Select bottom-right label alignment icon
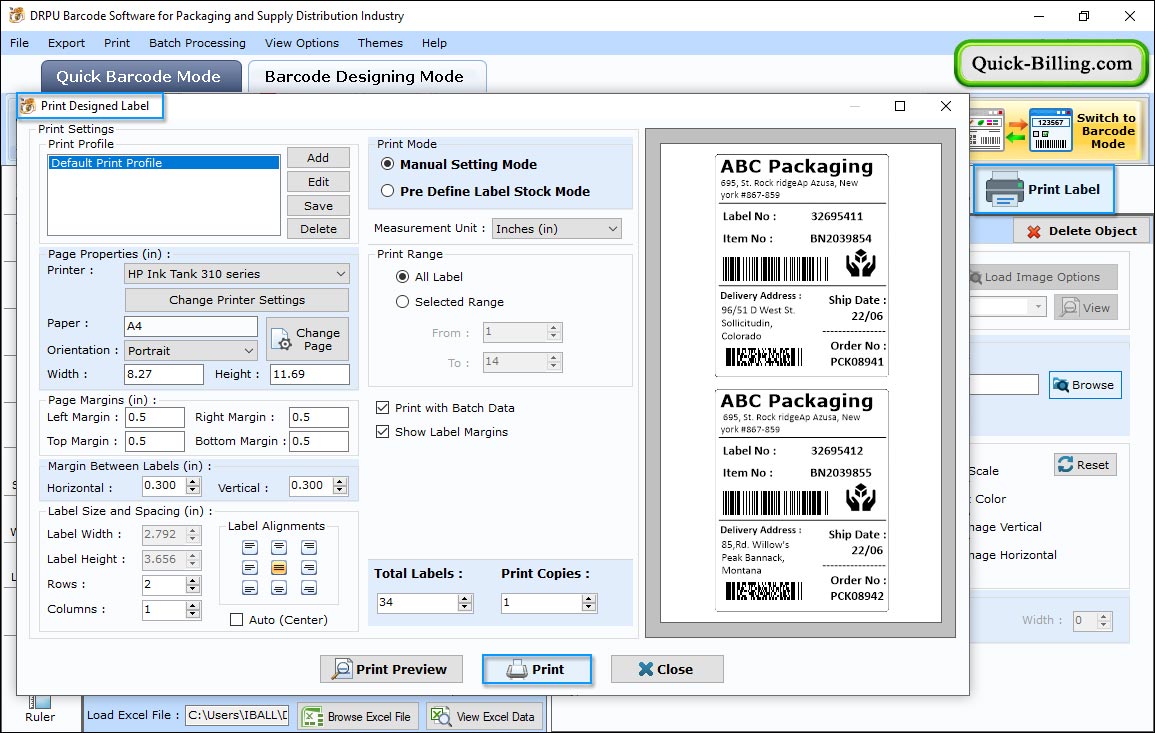 [x=309, y=588]
